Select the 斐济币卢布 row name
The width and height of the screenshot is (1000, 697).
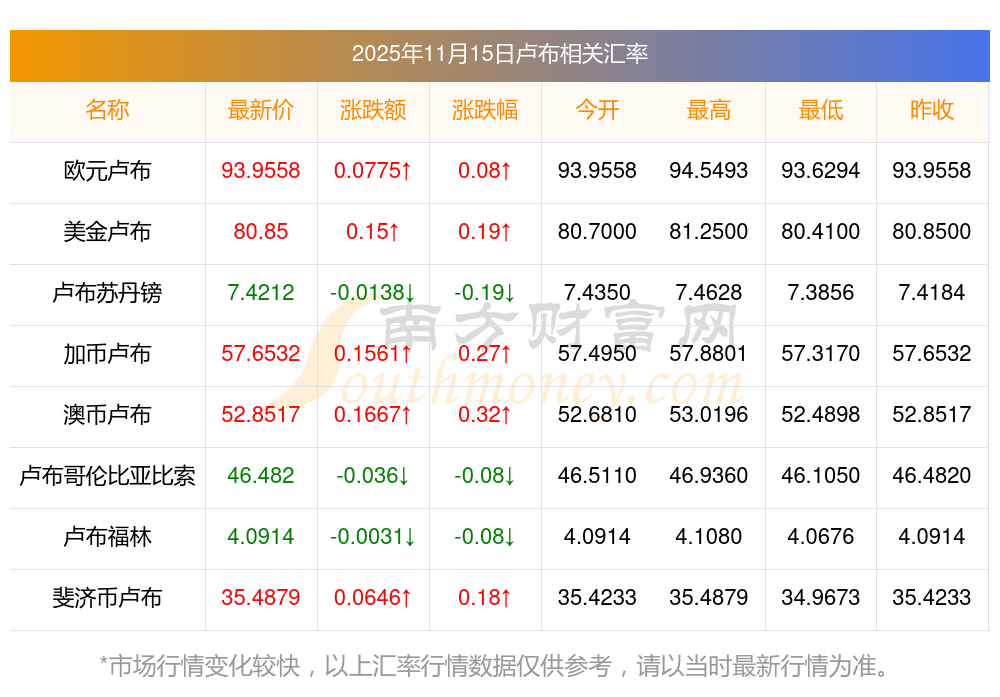point(107,598)
